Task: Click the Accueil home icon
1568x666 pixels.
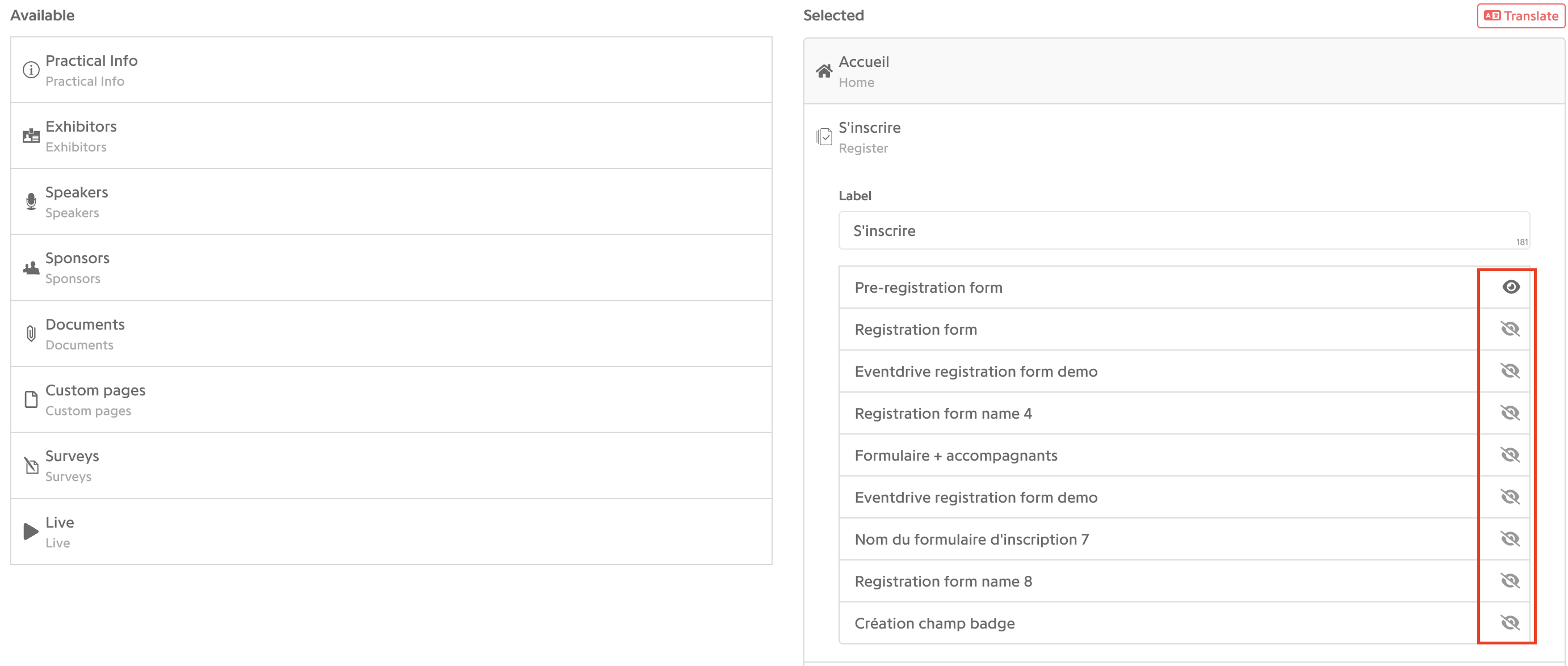Action: tap(824, 71)
